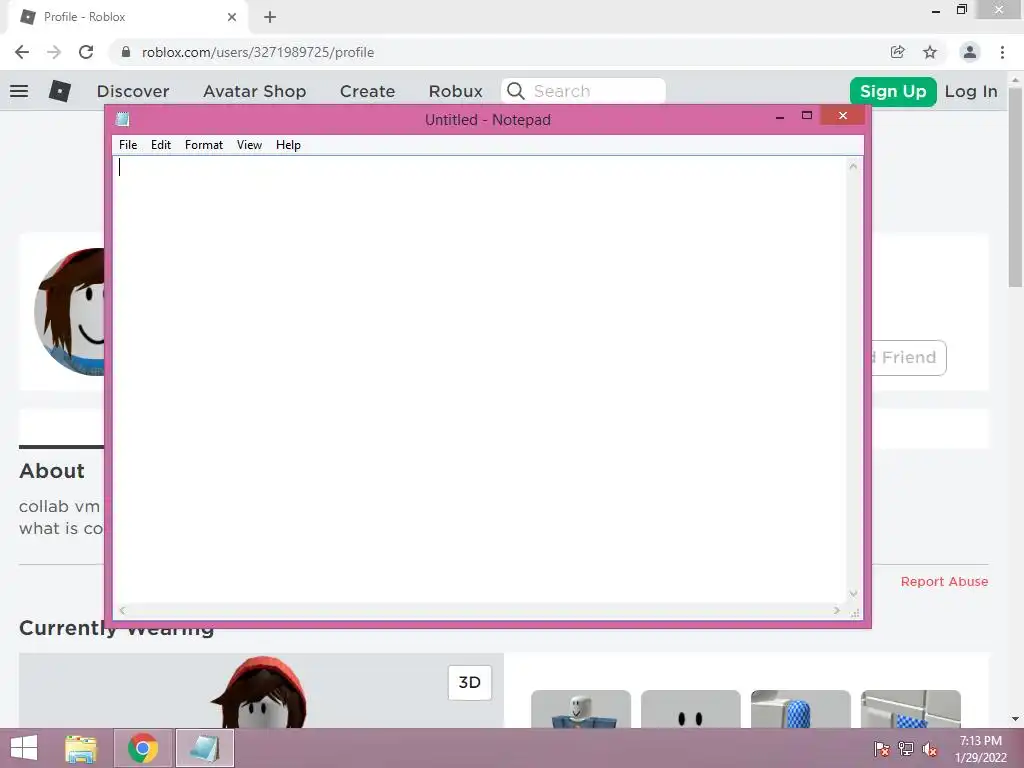Click the browser page scrollbar thumb
1024x768 pixels.
(x=1015, y=187)
